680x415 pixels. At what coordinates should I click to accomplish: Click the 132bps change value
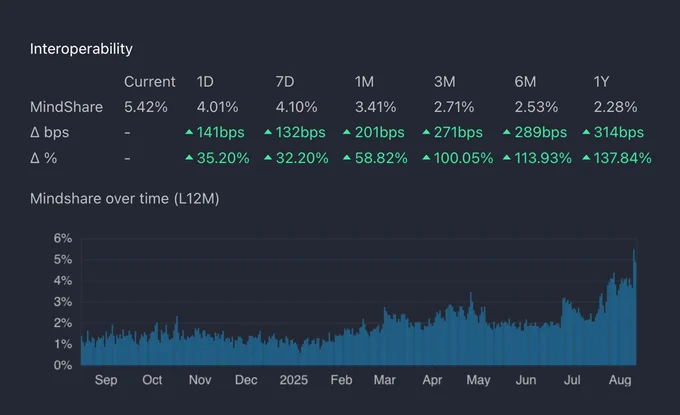click(301, 132)
